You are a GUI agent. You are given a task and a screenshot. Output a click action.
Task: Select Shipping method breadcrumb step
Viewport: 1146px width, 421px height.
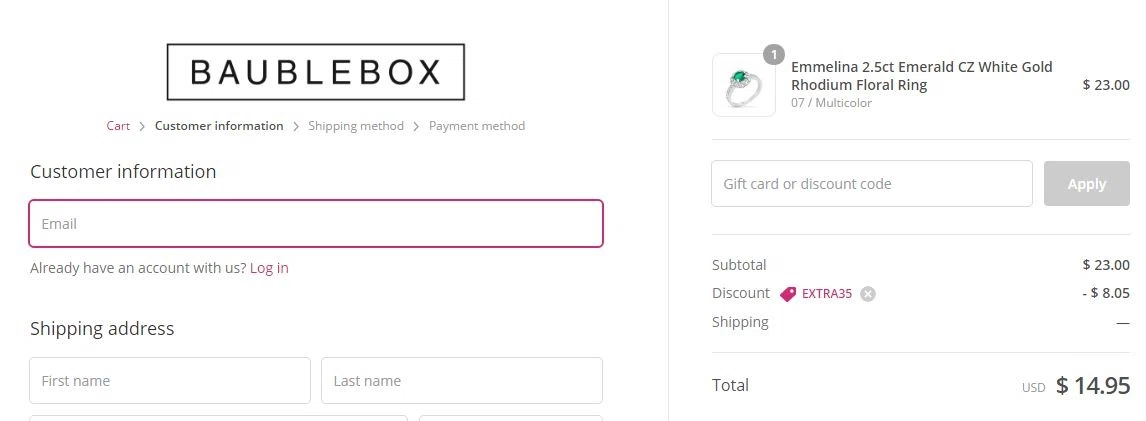point(356,126)
